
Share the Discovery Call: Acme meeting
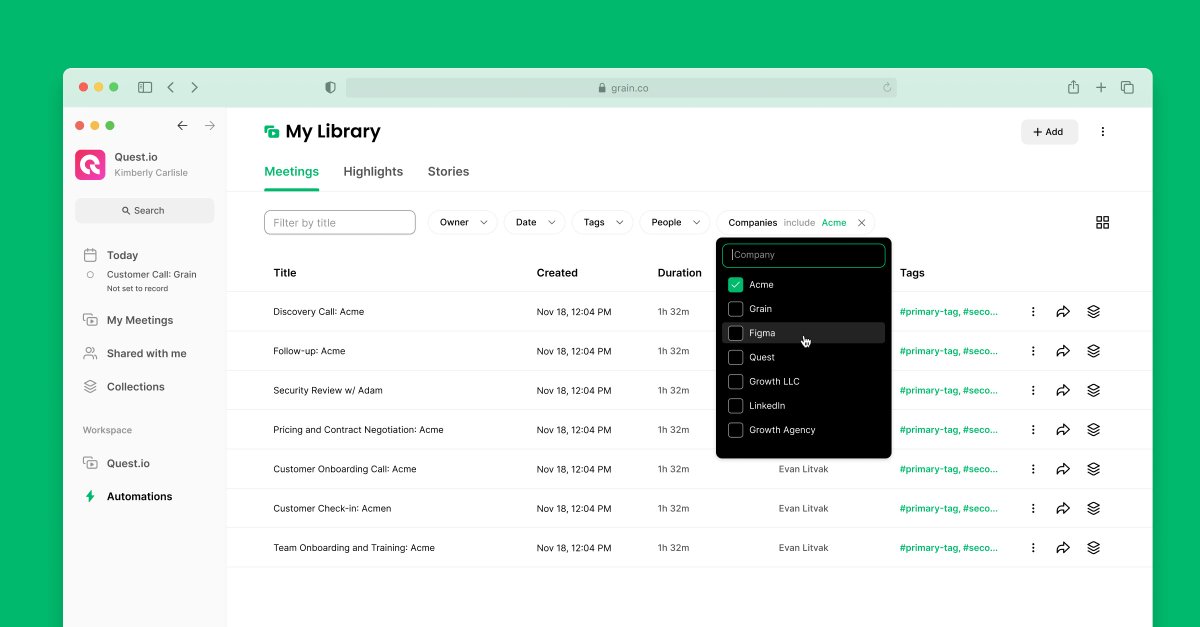(x=1063, y=311)
